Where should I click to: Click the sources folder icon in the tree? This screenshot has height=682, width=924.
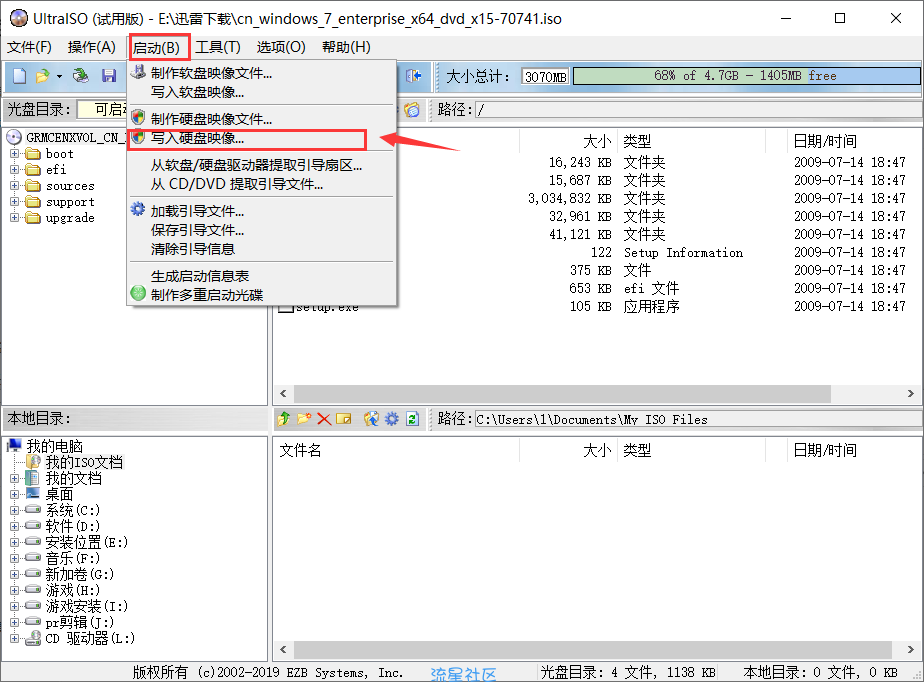tap(32, 186)
